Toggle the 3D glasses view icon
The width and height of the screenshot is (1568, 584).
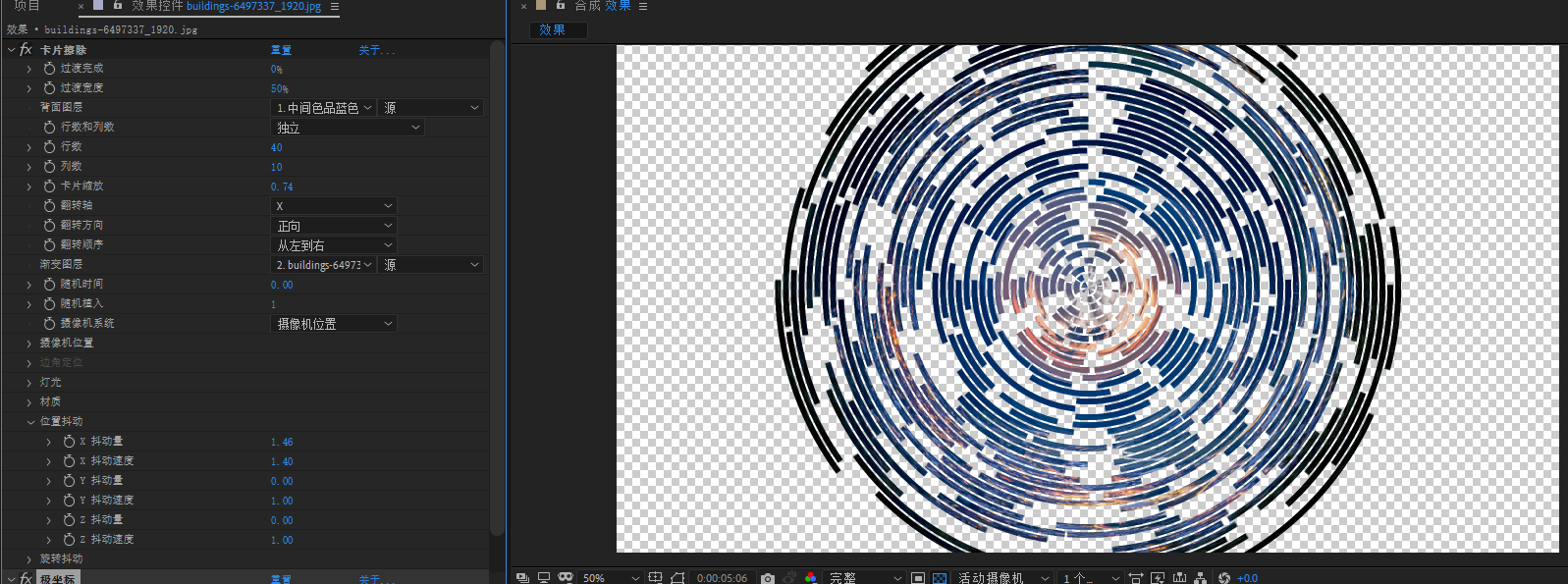pyautogui.click(x=566, y=577)
